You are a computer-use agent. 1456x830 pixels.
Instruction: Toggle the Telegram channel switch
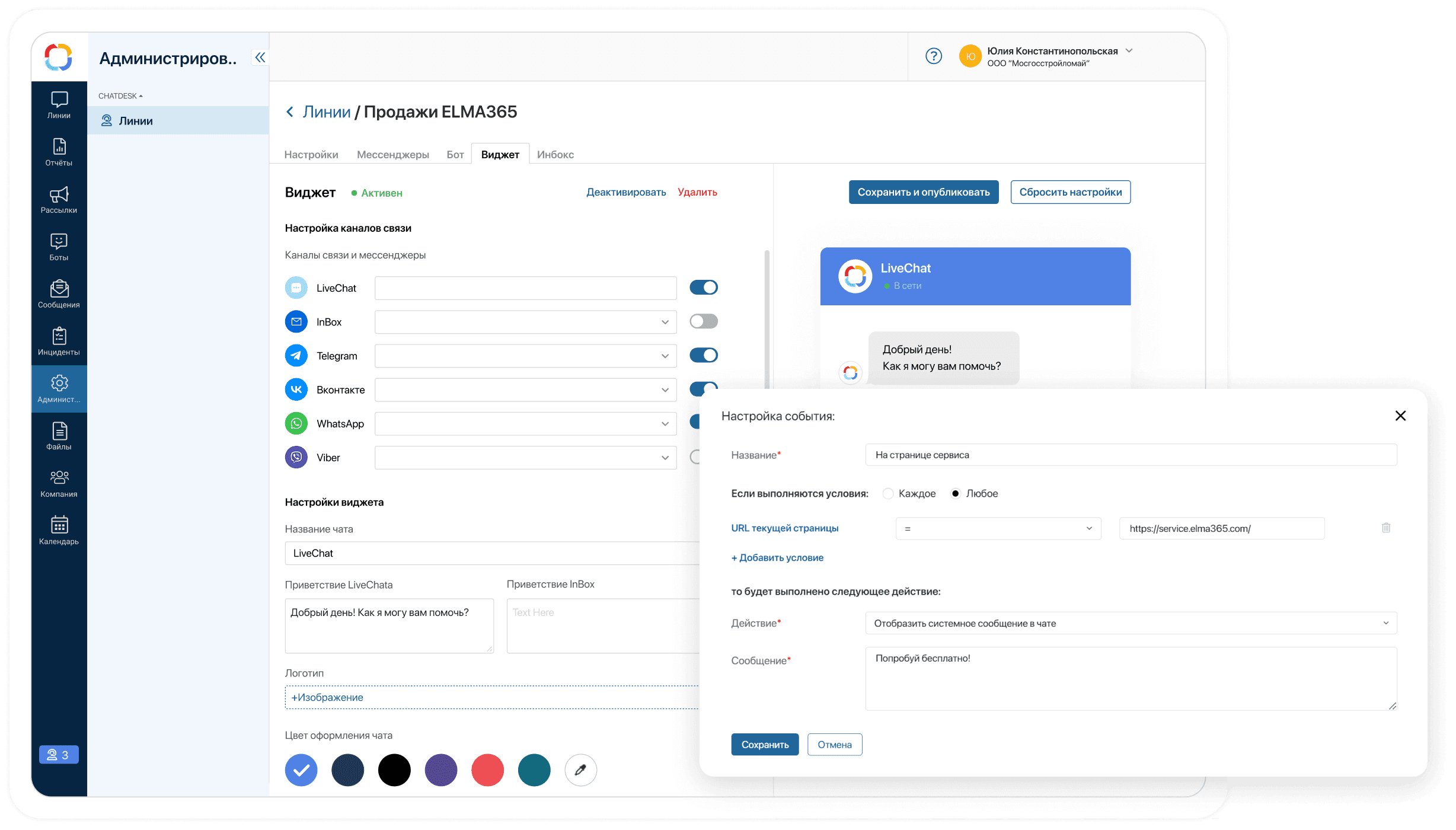click(704, 355)
